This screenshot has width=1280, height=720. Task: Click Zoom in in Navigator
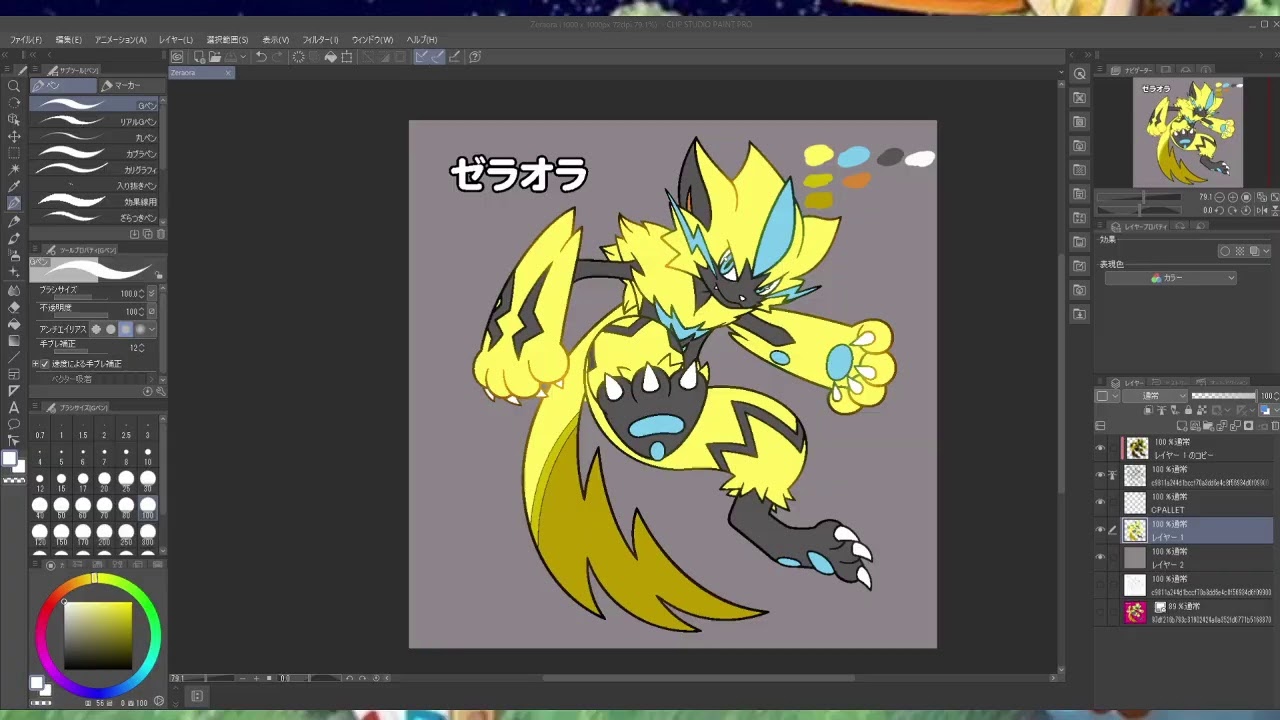[1234, 198]
